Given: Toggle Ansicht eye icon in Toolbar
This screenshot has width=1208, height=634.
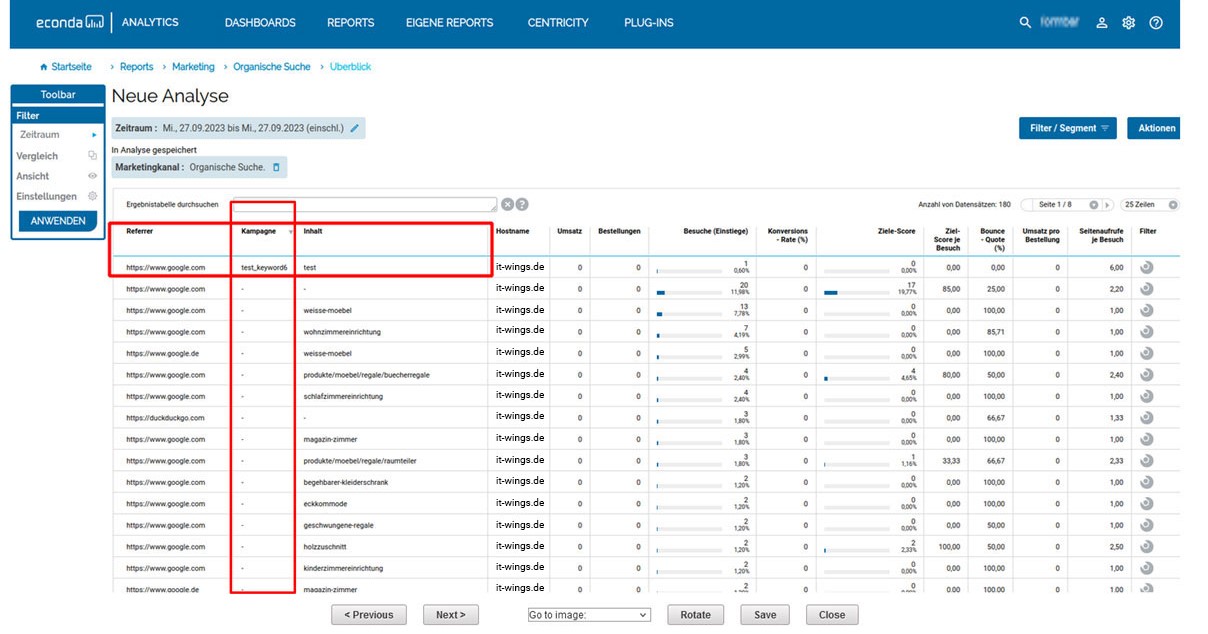Looking at the screenshot, I should (92, 176).
